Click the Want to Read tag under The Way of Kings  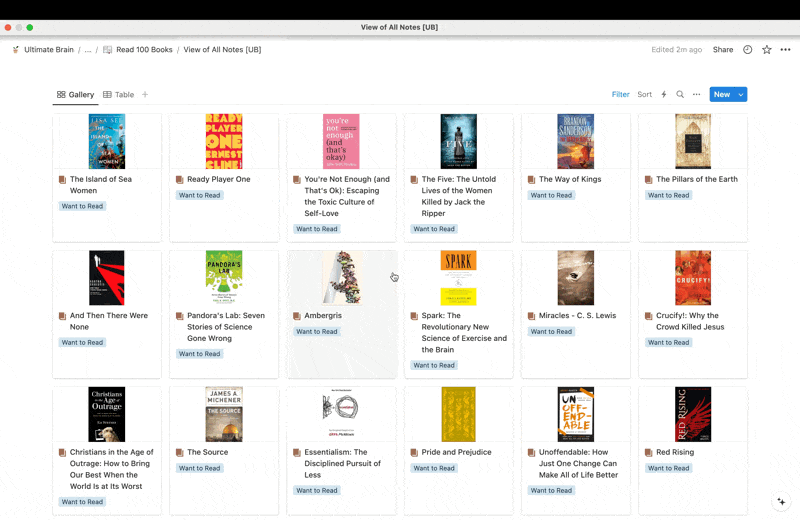[551, 195]
